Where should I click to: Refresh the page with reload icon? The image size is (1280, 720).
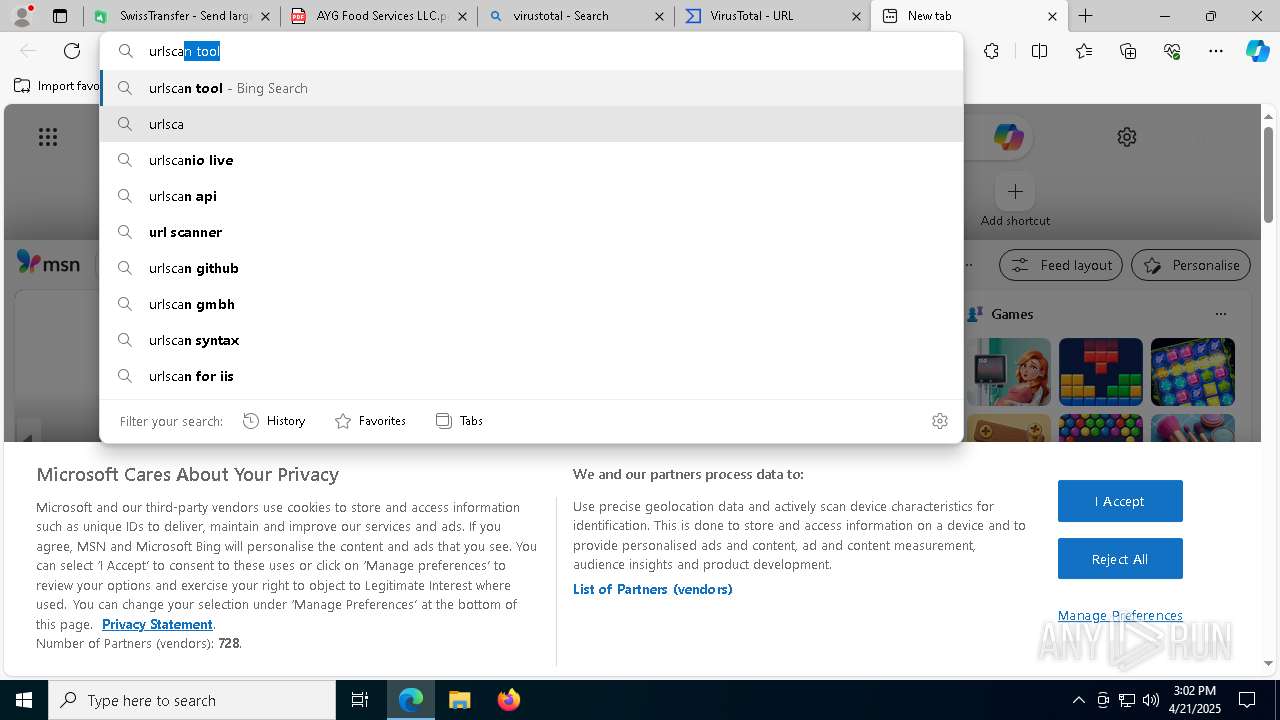[x=72, y=51]
